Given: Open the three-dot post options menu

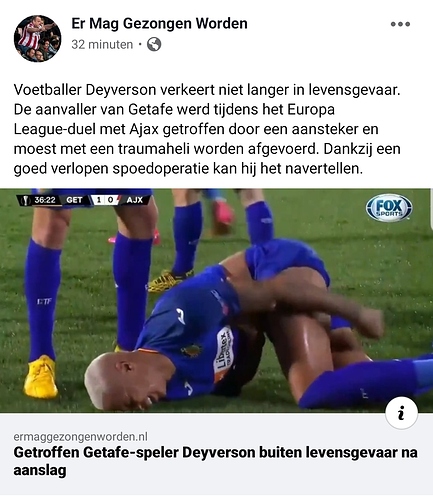Looking at the screenshot, I should [400, 24].
